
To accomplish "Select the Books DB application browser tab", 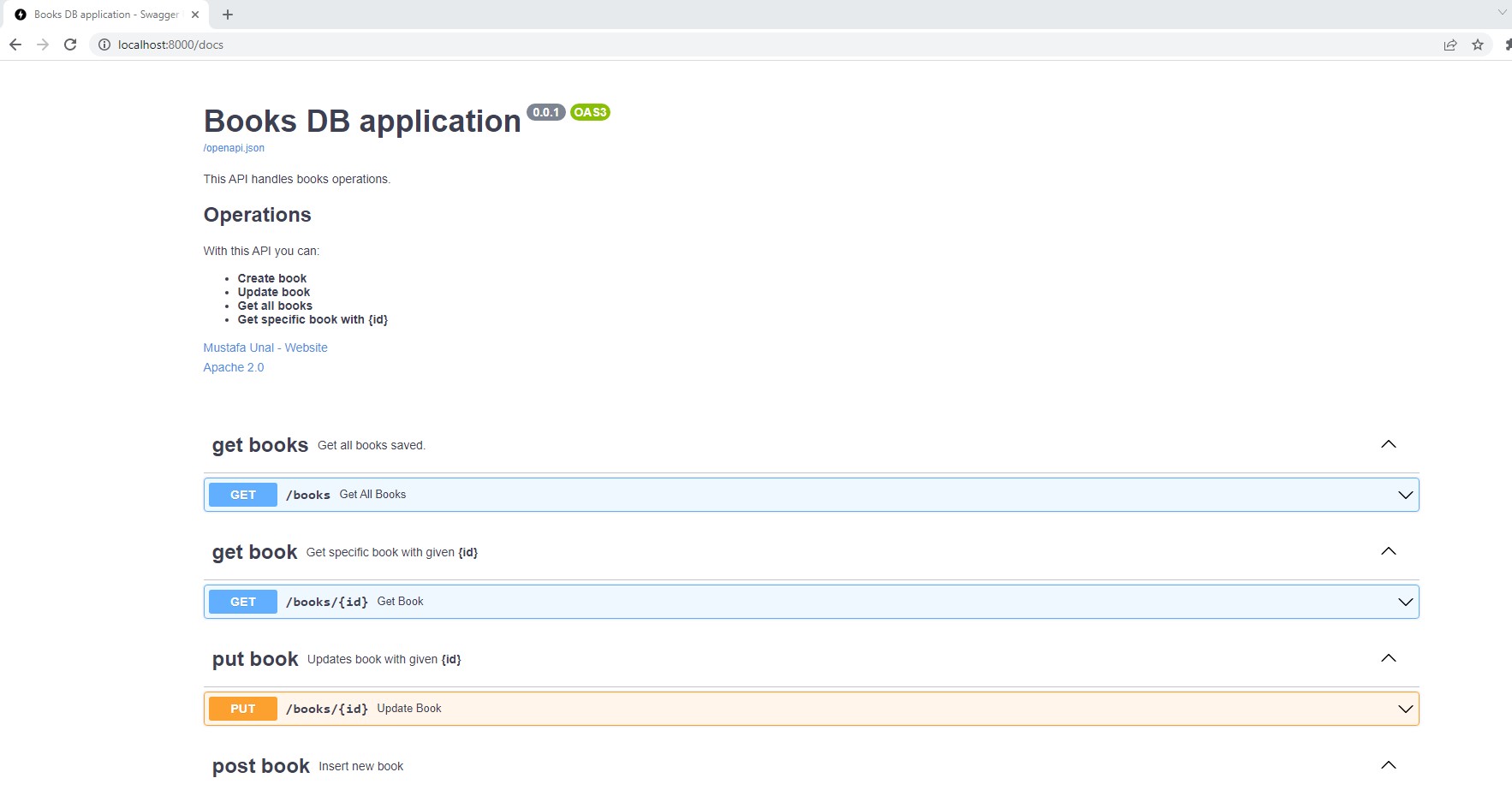I will click(x=103, y=14).
